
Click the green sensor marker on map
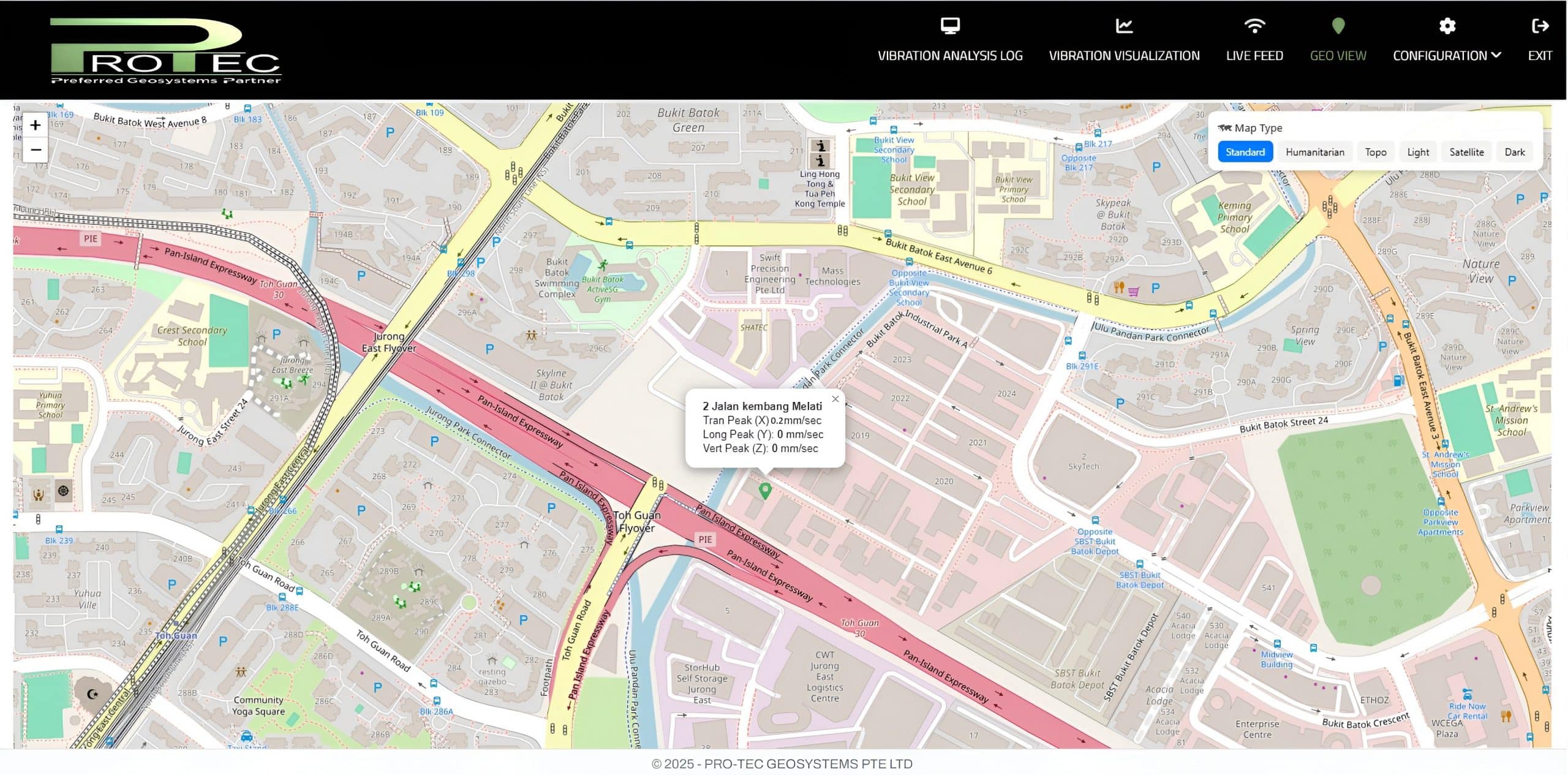[765, 490]
